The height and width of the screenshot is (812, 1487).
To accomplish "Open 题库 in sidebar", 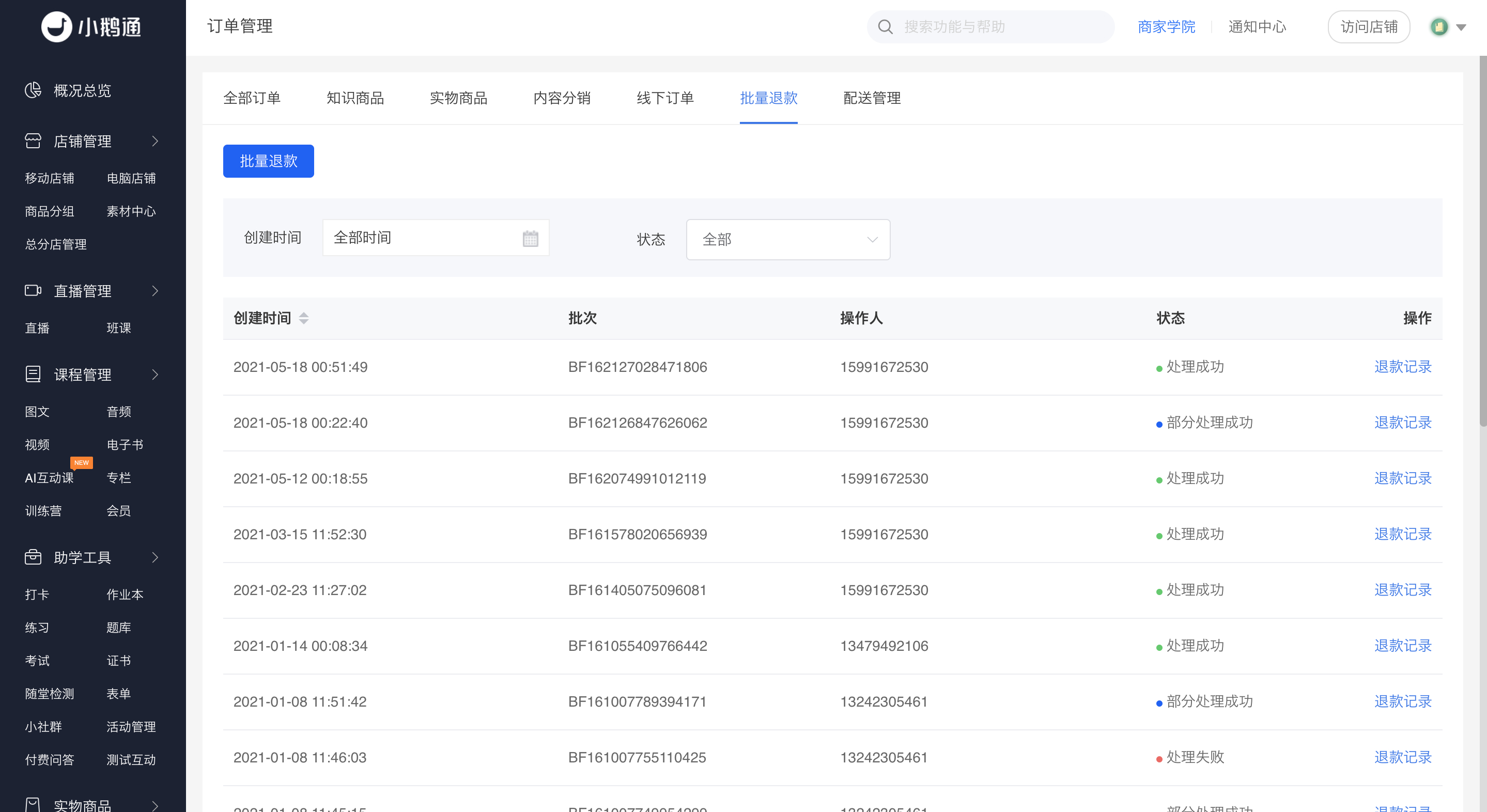I will [x=119, y=627].
